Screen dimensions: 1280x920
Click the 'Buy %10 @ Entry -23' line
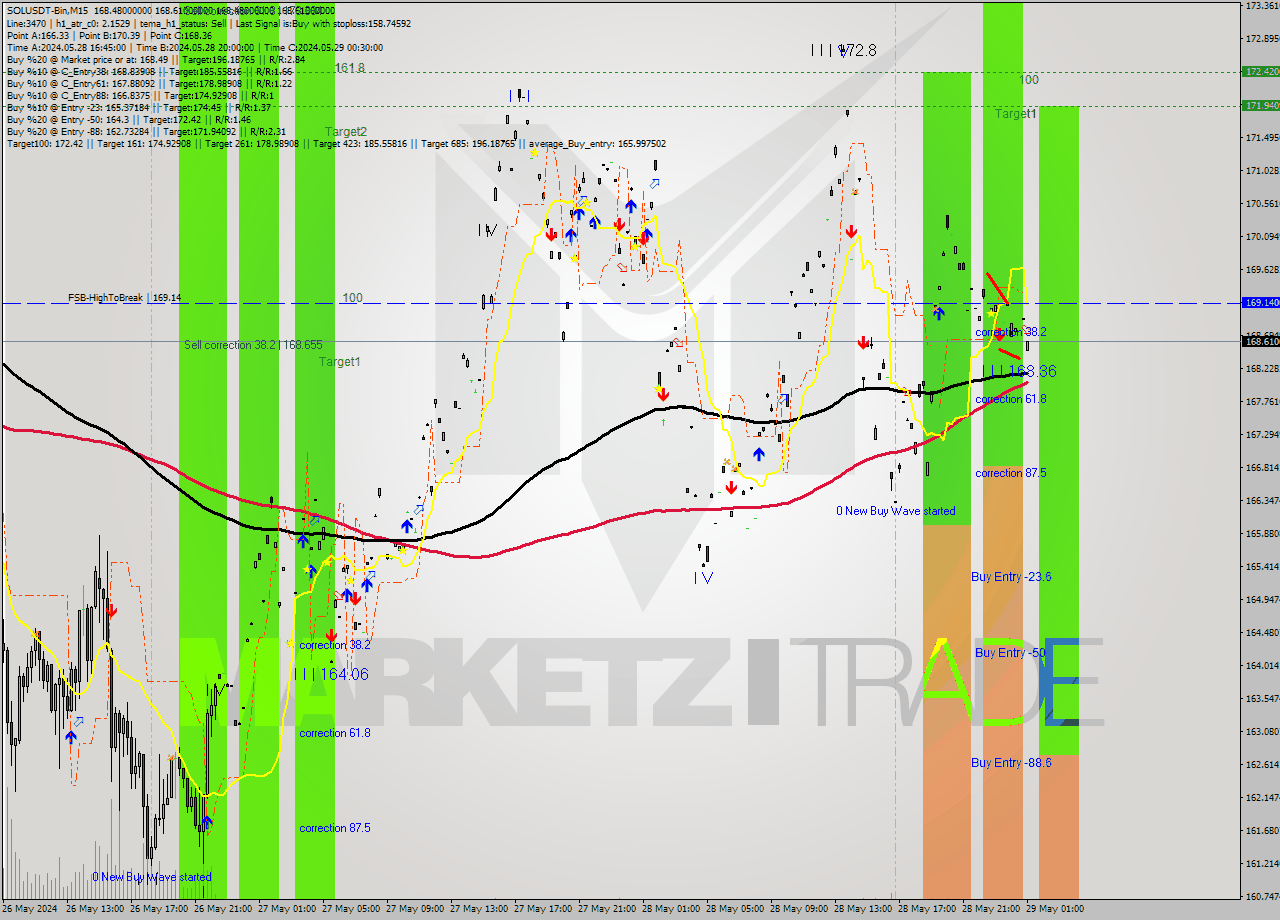pyautogui.click(x=139, y=107)
